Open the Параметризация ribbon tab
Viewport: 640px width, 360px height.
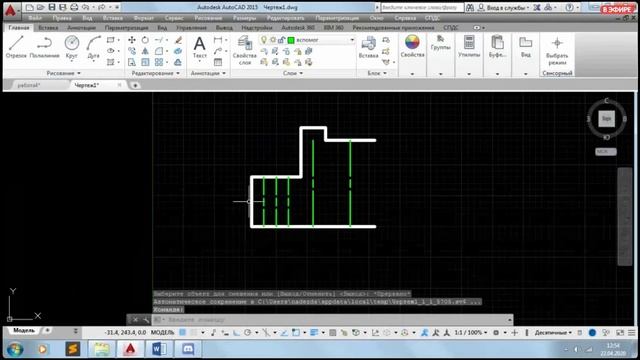click(x=127, y=27)
